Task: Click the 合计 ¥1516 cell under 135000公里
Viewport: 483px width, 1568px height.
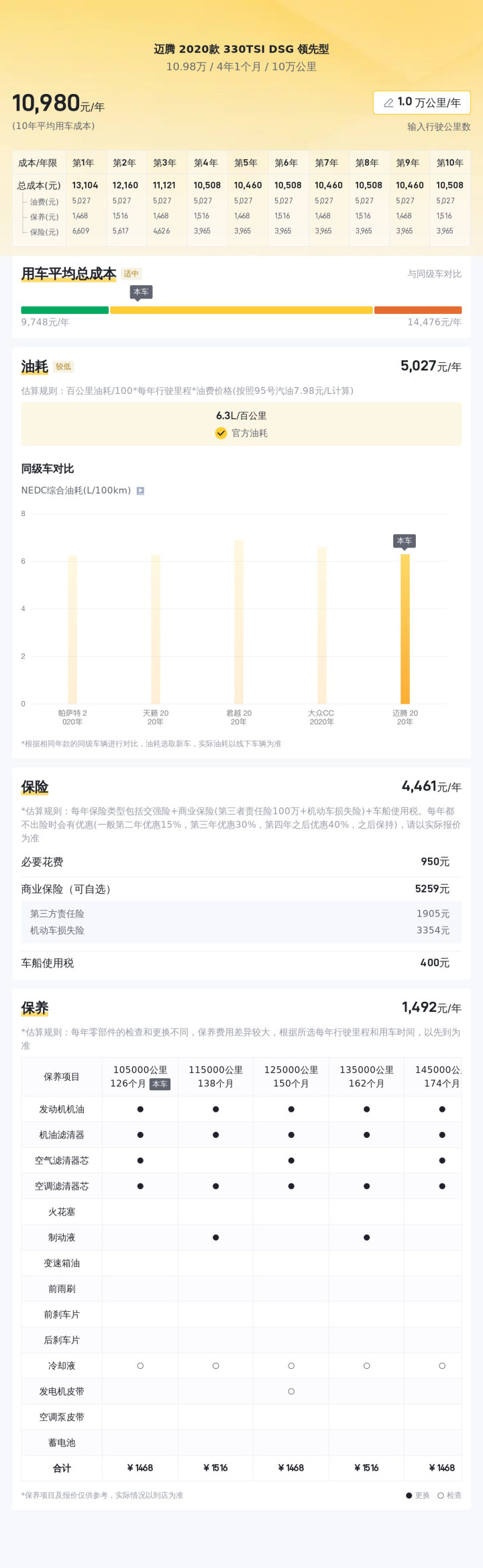Action: tap(366, 1467)
